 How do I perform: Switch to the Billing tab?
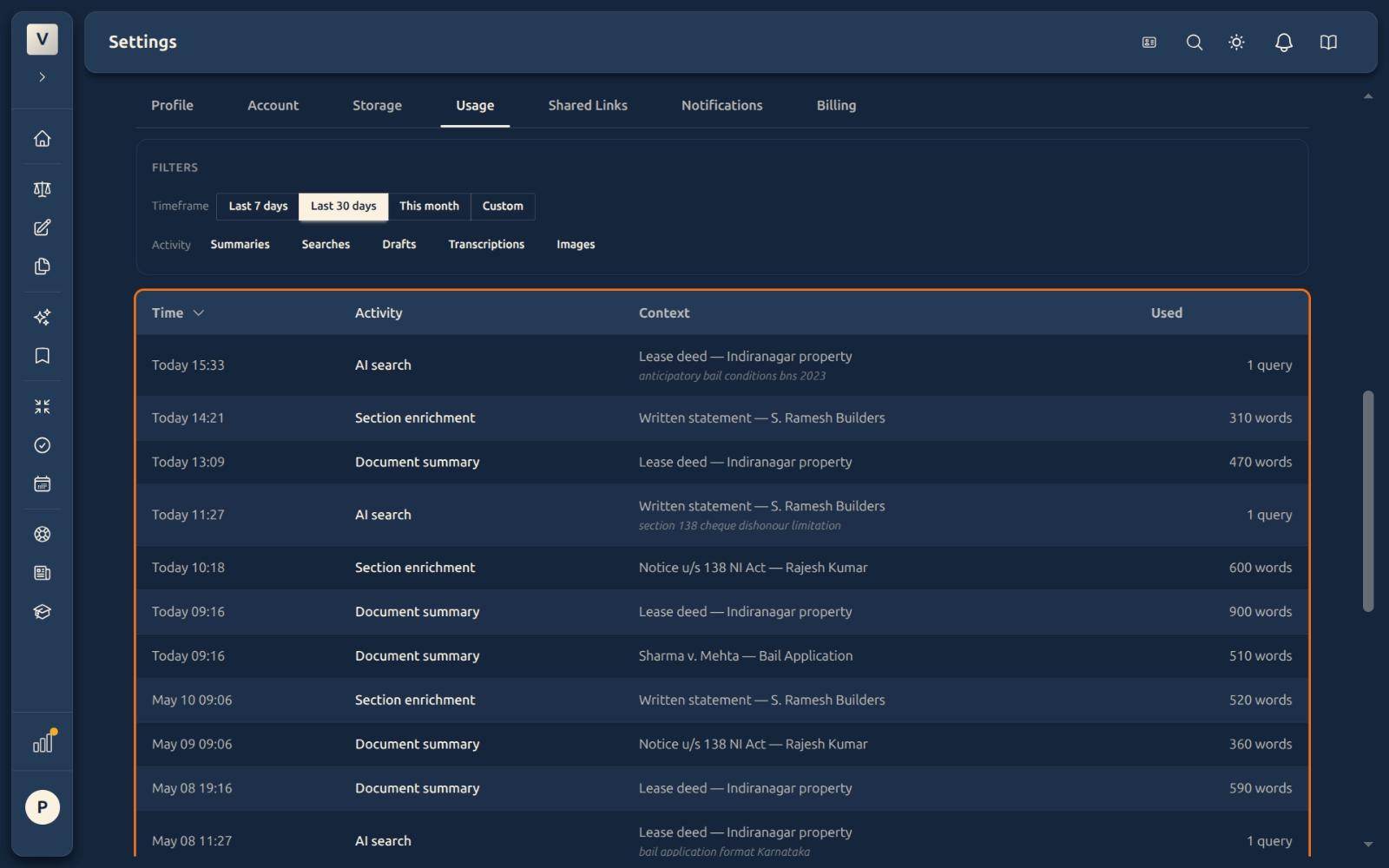(x=836, y=105)
